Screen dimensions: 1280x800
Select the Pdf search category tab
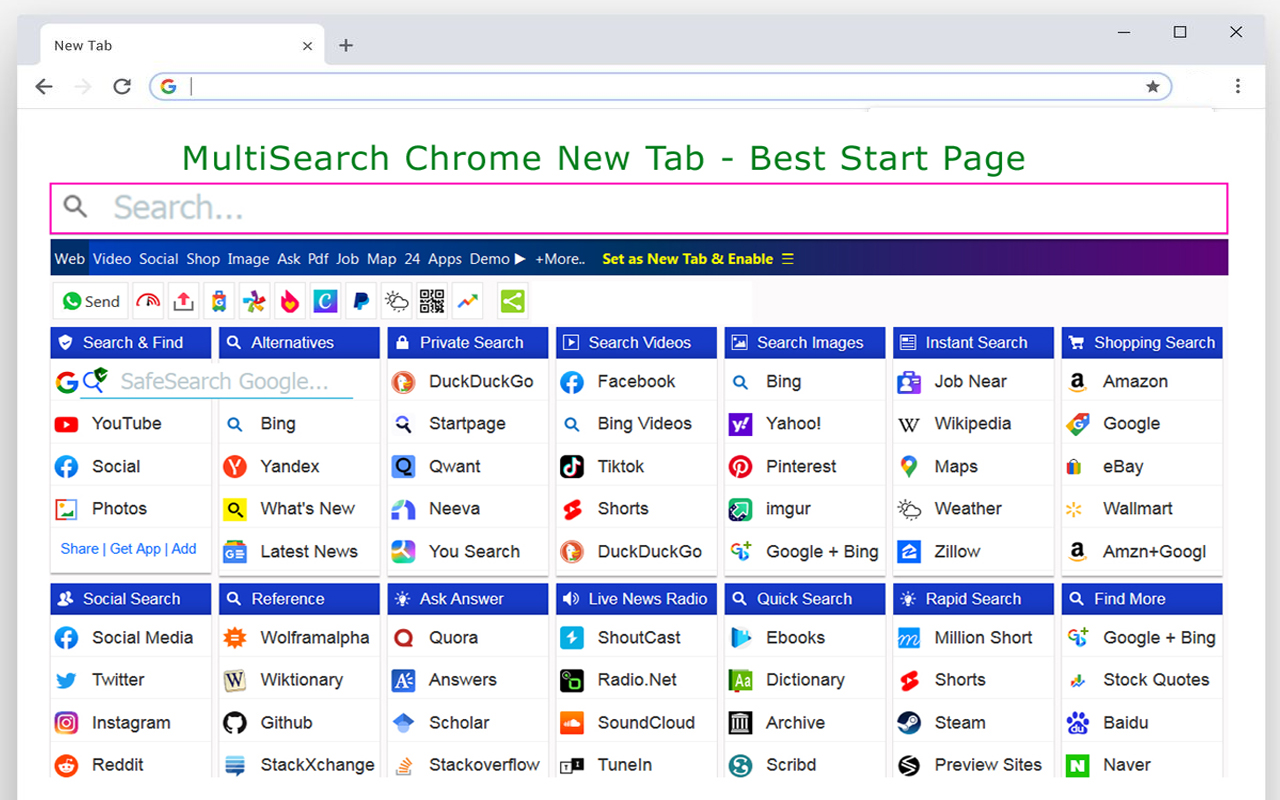(x=318, y=259)
